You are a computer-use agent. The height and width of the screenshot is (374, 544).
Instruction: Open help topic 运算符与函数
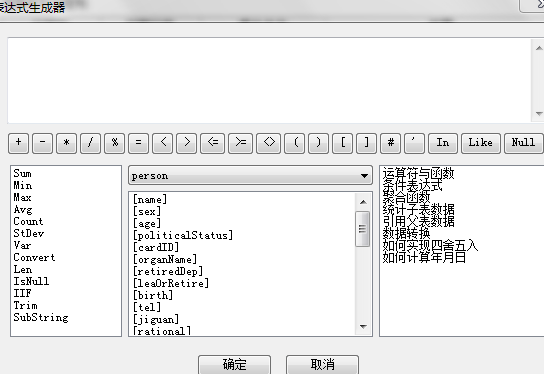click(418, 173)
